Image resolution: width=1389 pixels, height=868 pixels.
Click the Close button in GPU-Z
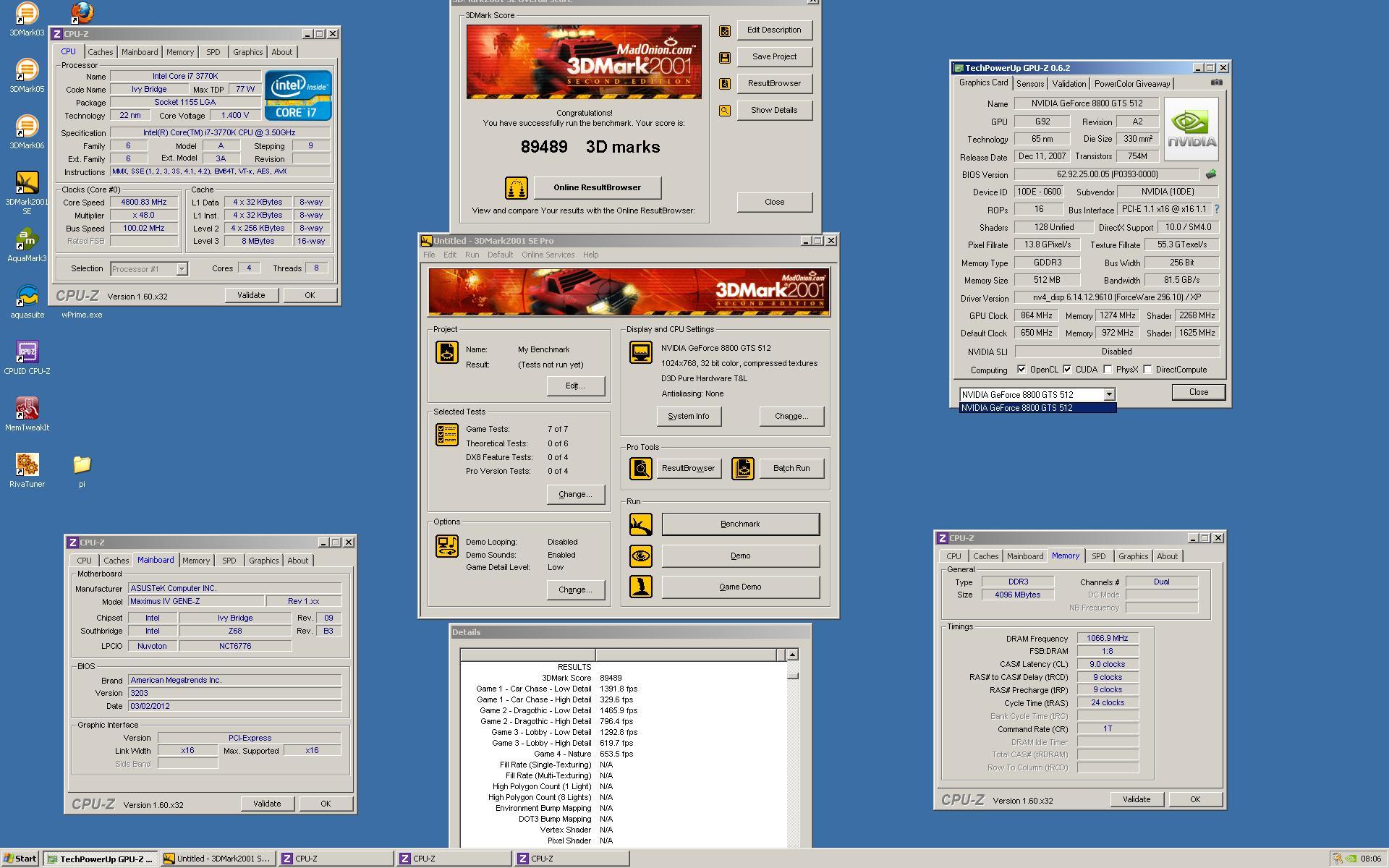(x=1198, y=392)
